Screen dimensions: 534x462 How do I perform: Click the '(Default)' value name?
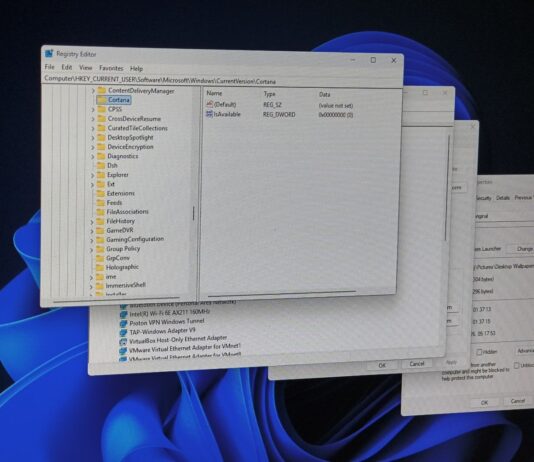225,104
